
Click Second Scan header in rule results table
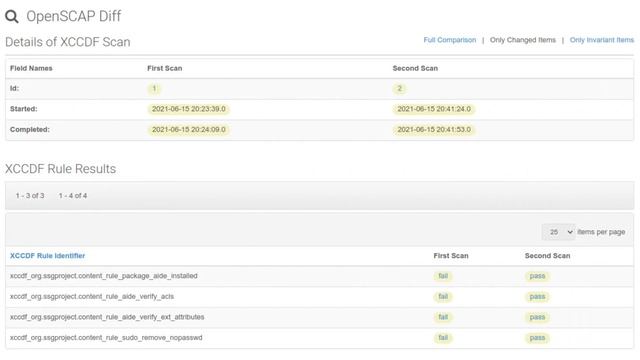click(547, 256)
